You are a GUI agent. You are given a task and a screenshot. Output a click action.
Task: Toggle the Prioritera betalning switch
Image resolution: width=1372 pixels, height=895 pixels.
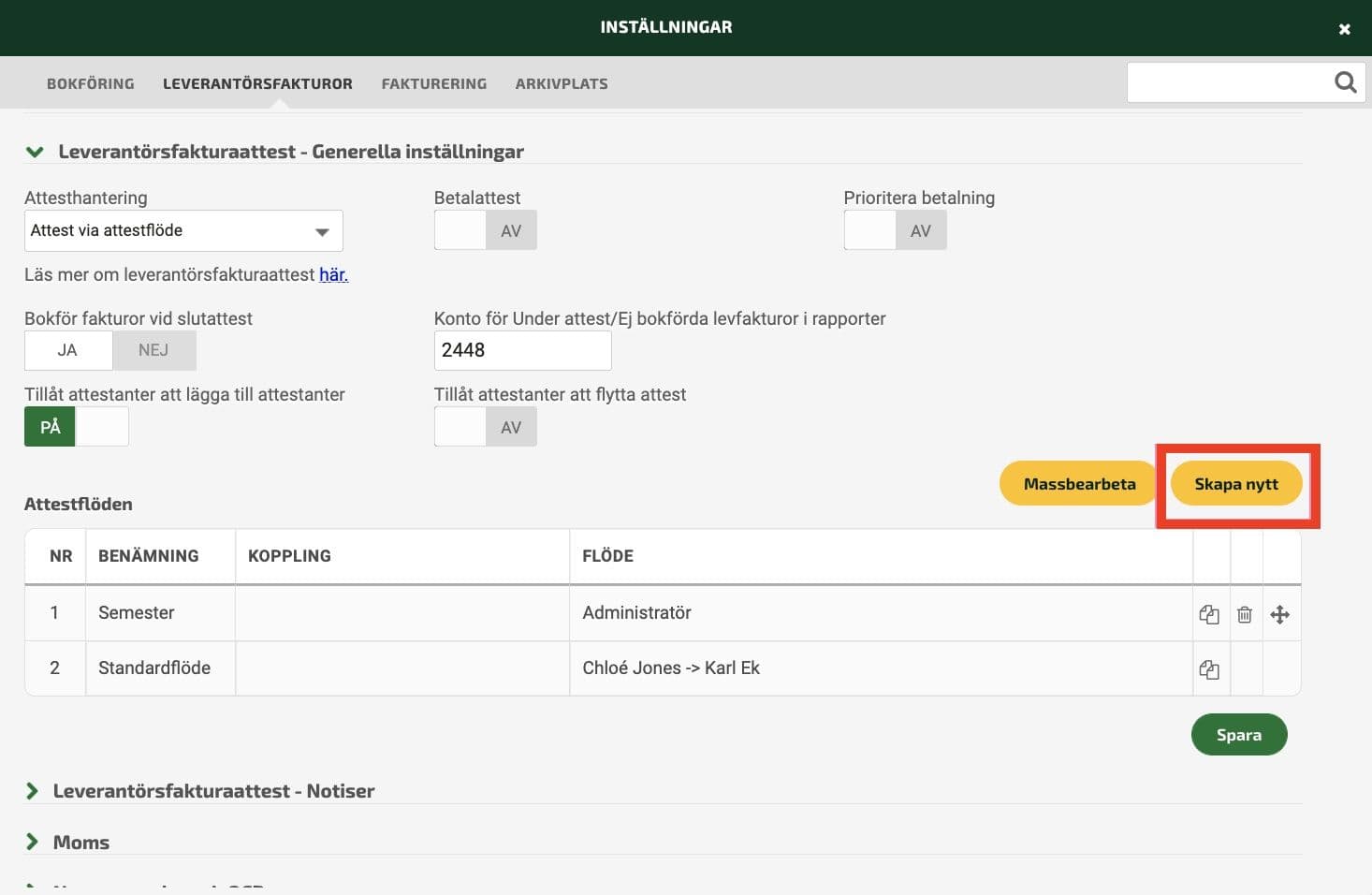(x=896, y=230)
